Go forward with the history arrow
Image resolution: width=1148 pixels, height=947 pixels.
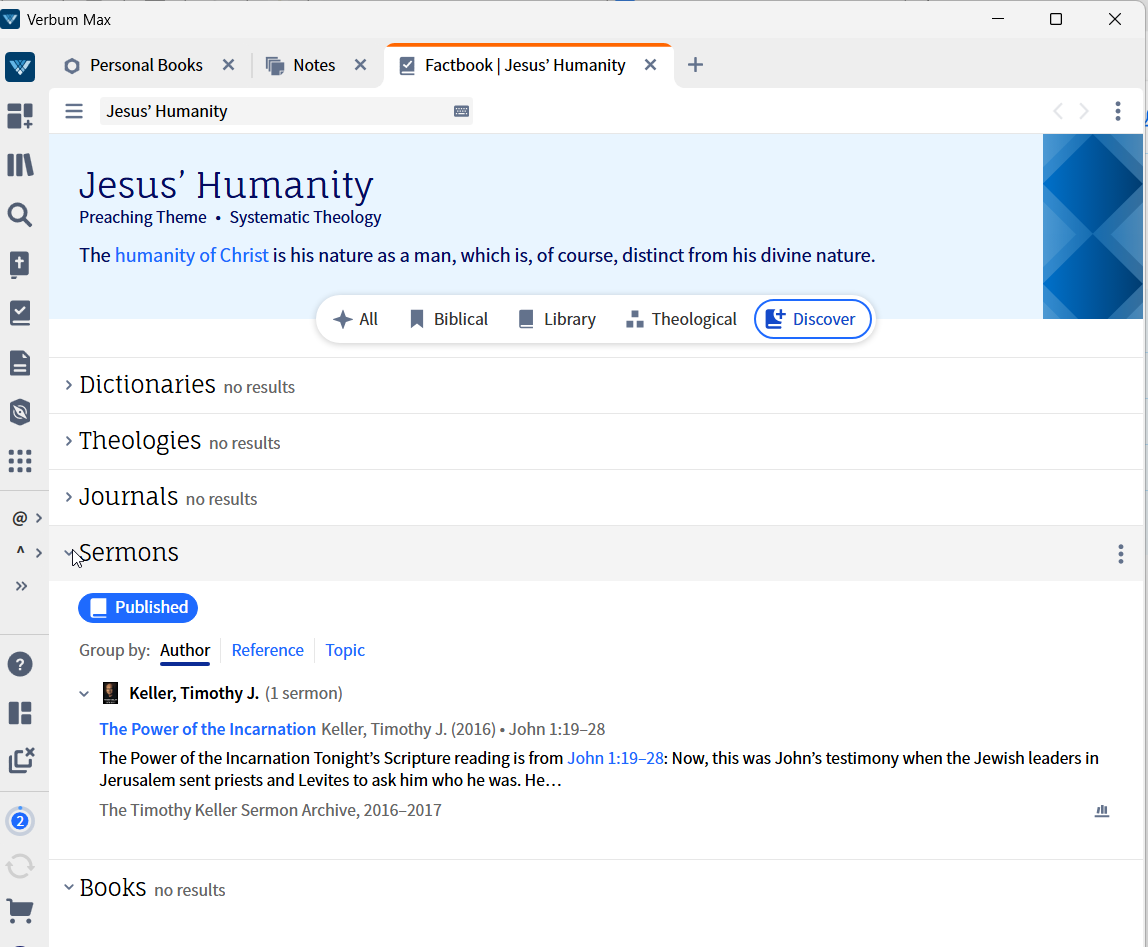click(1084, 111)
